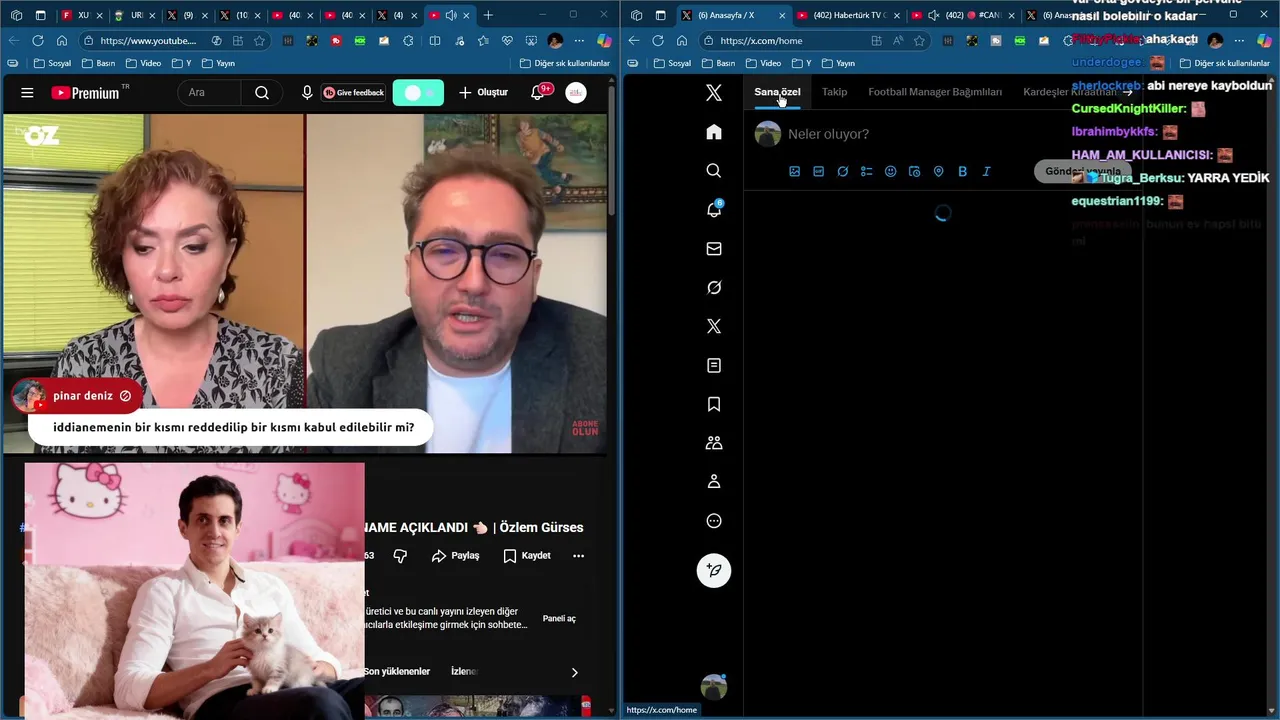The width and height of the screenshot is (1280, 720).
Task: Open Copilot icon in left browser
Action: coord(604,41)
